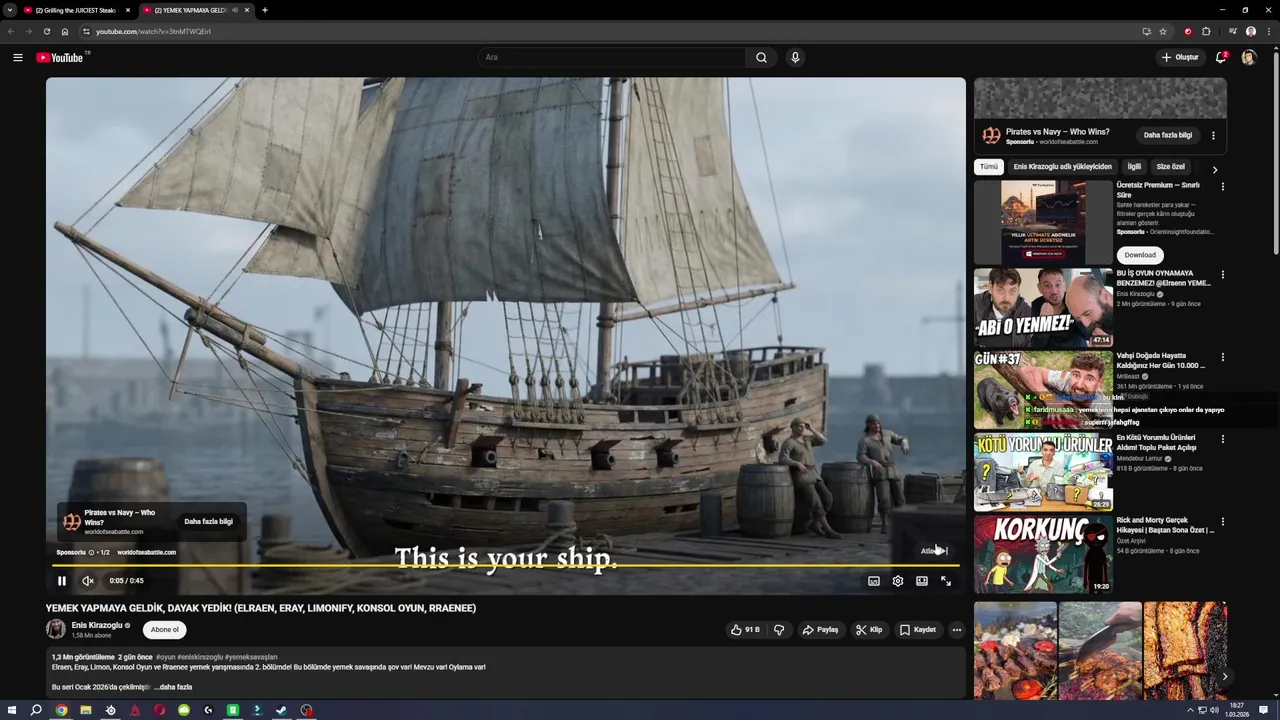Open the Enis Kirazoglu channel avatar
The image size is (1280, 720).
(56, 629)
